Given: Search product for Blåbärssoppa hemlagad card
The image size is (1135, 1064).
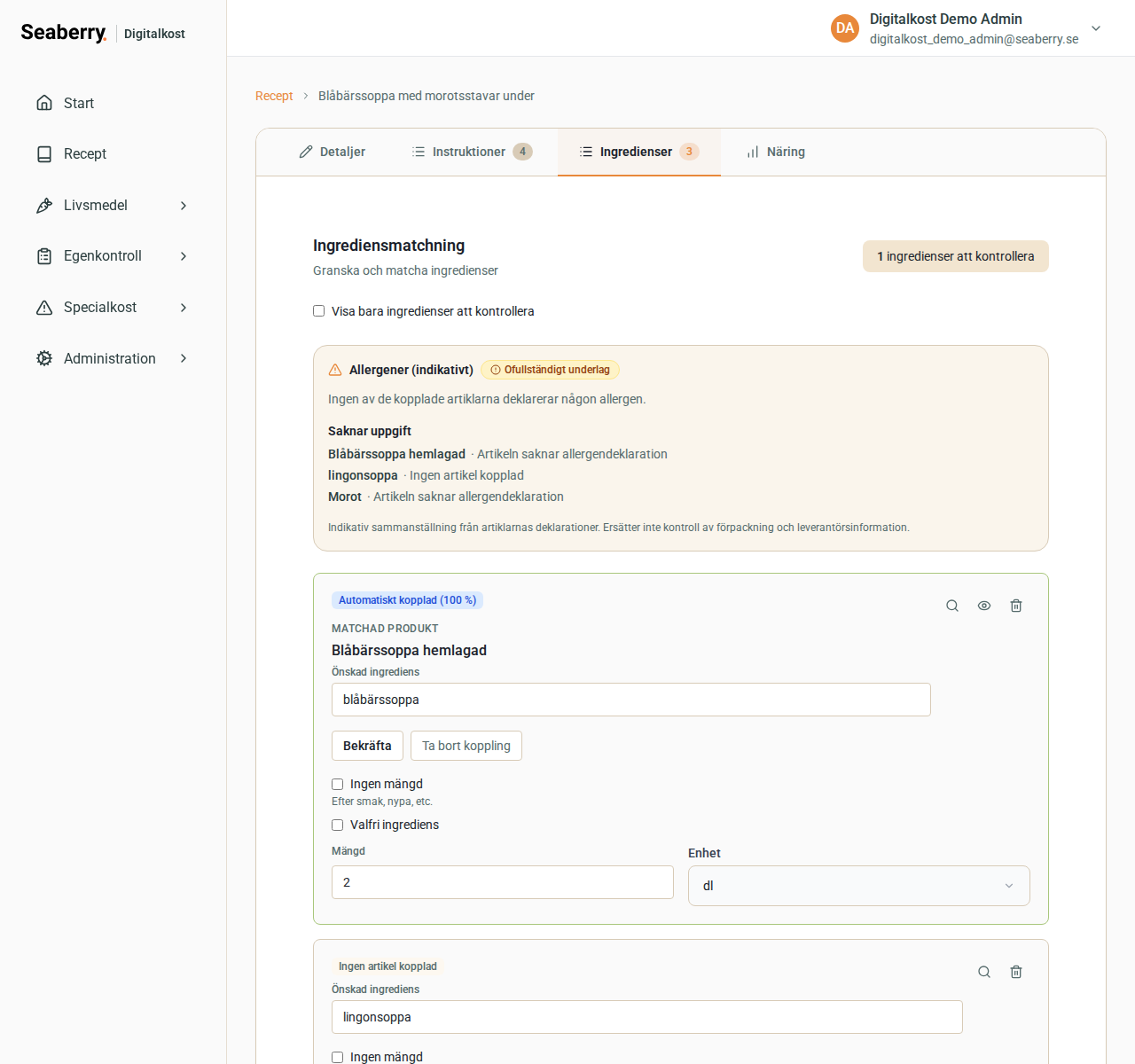Looking at the screenshot, I should (x=952, y=606).
